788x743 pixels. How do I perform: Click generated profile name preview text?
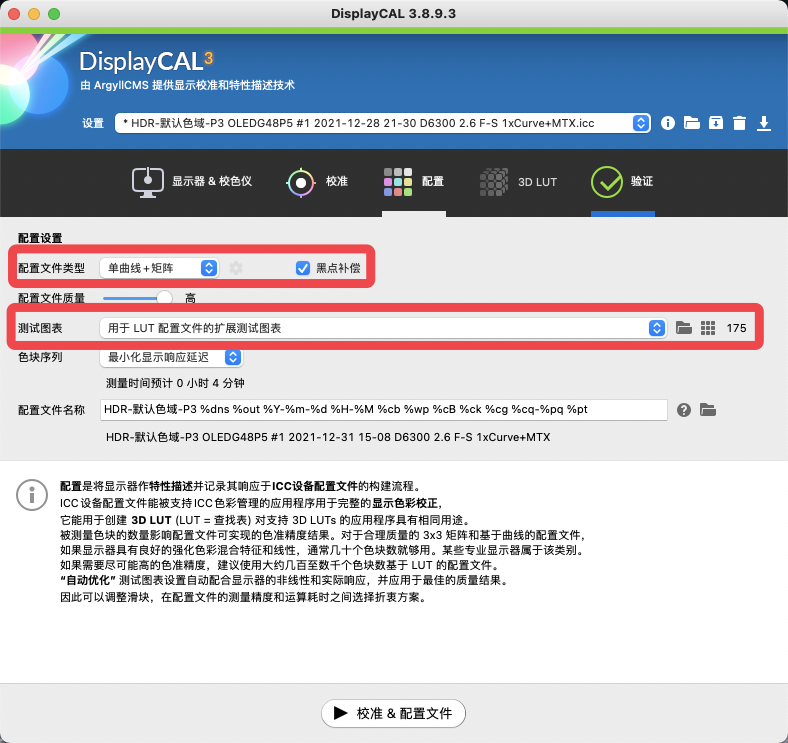(x=328, y=437)
